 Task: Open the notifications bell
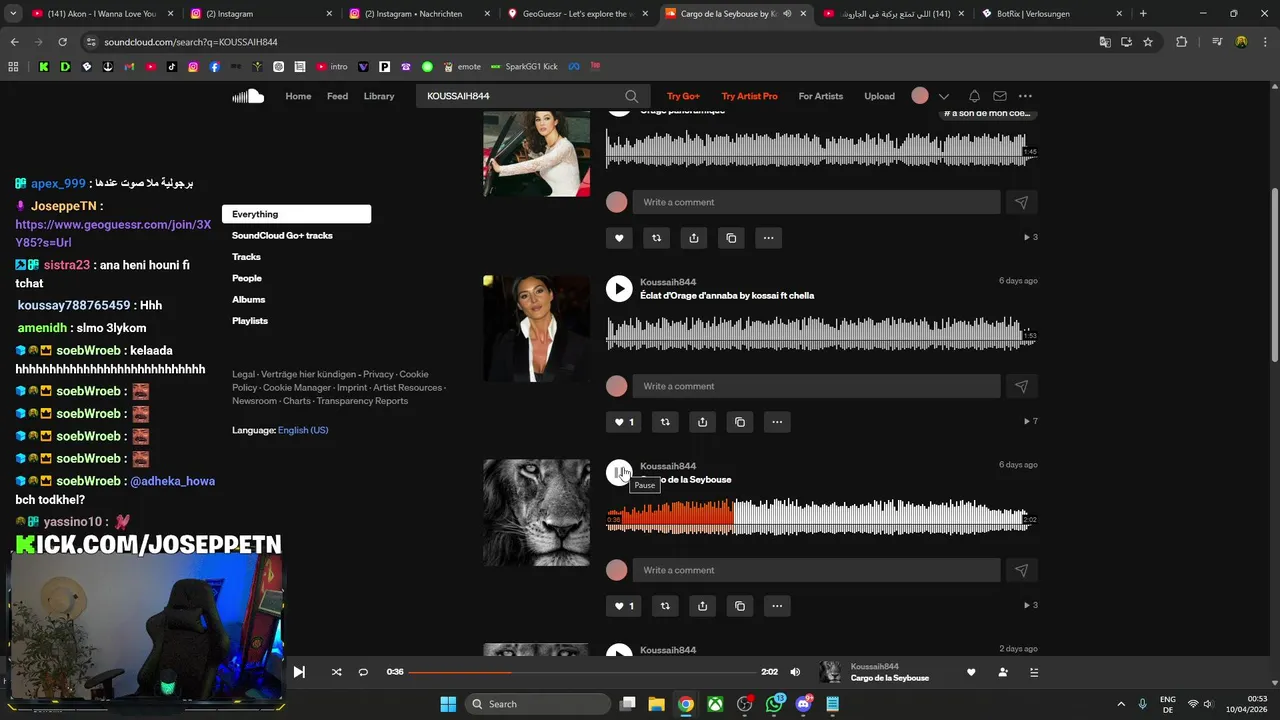(x=974, y=96)
